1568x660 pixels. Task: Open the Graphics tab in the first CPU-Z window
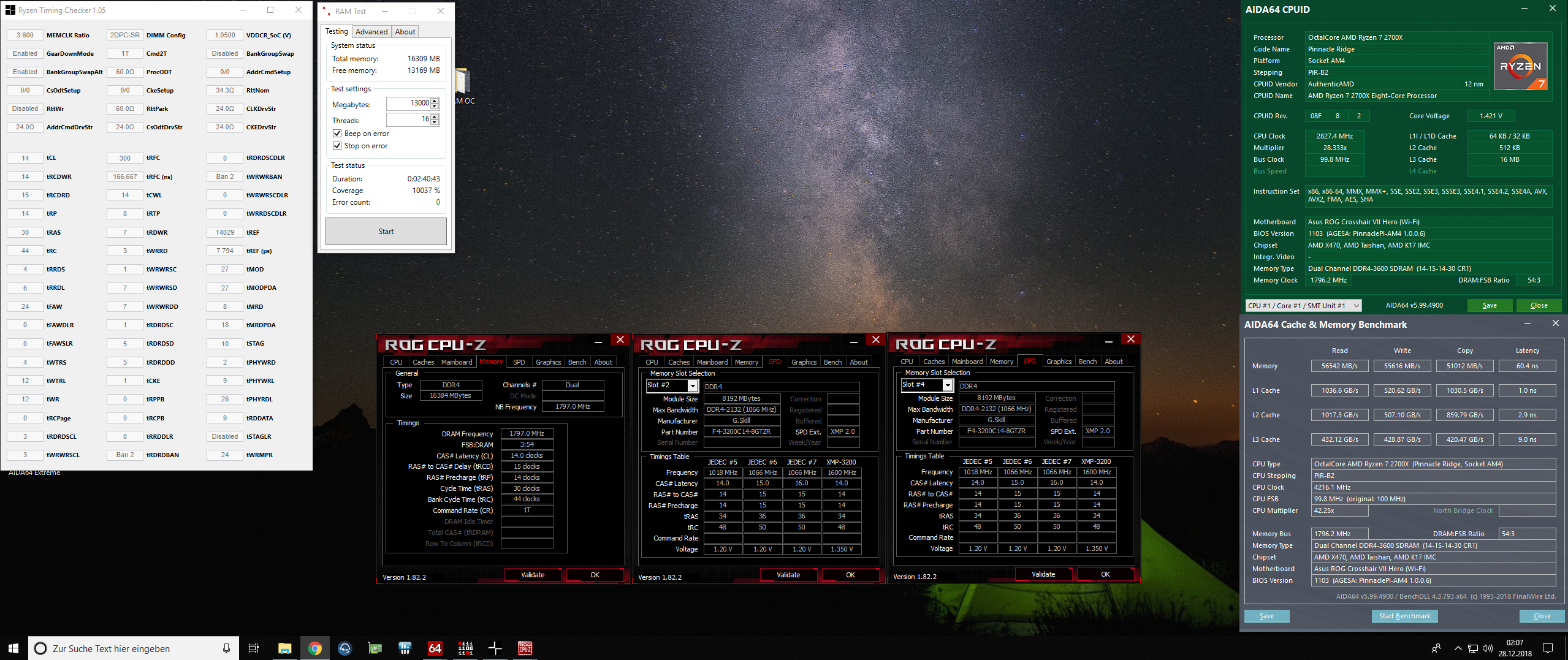point(548,362)
